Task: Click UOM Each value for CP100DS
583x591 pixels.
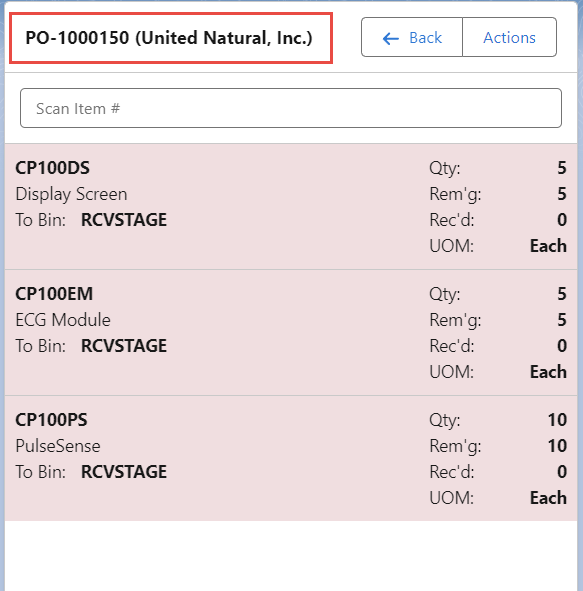Action: (x=548, y=246)
